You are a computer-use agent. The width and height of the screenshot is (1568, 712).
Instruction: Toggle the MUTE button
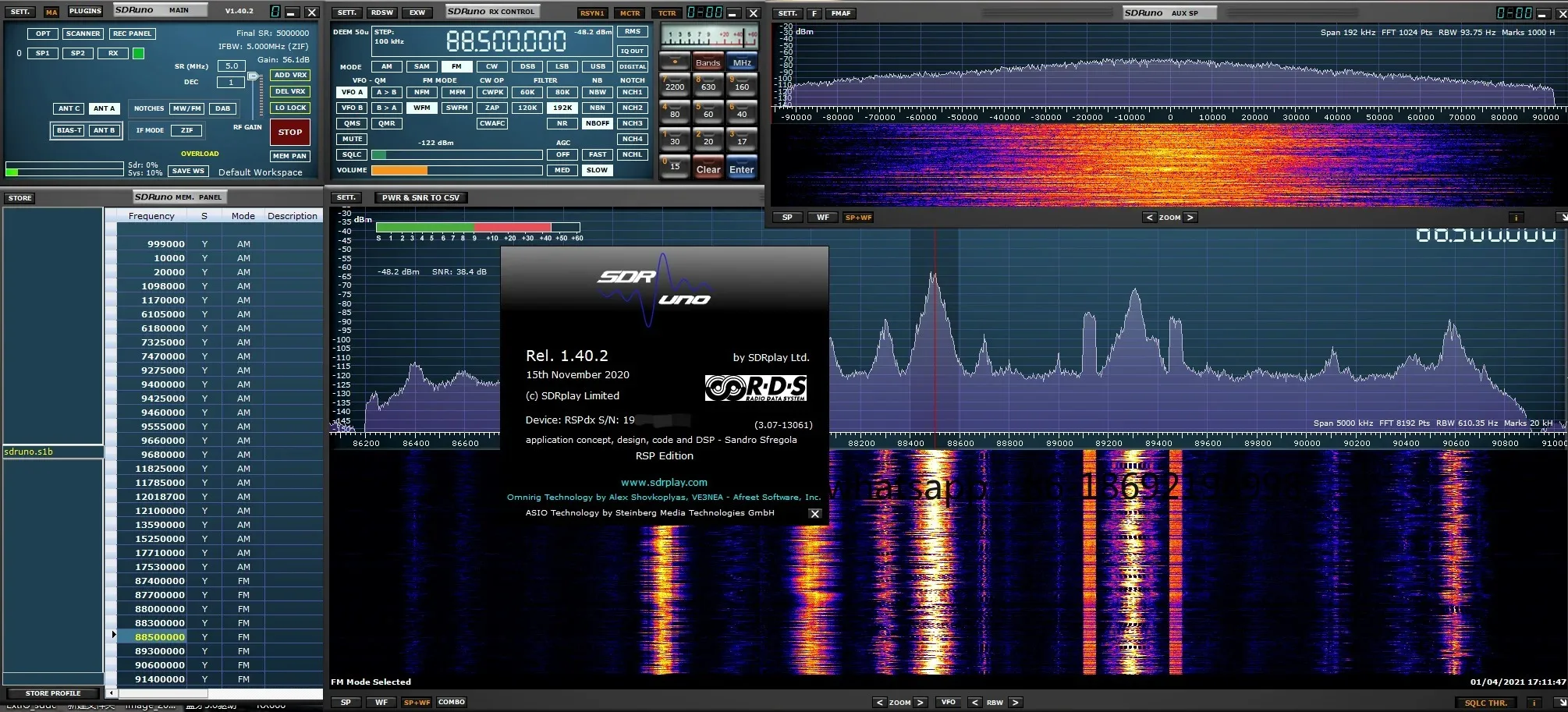pos(352,139)
